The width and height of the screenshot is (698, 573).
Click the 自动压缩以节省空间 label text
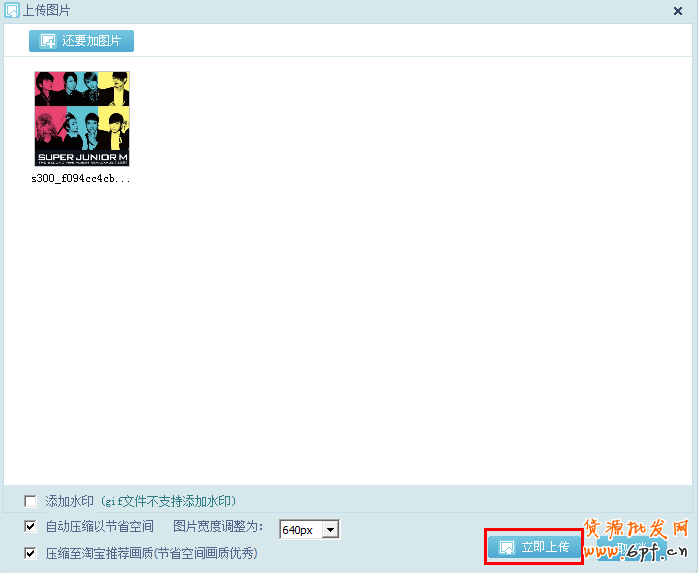coord(100,526)
